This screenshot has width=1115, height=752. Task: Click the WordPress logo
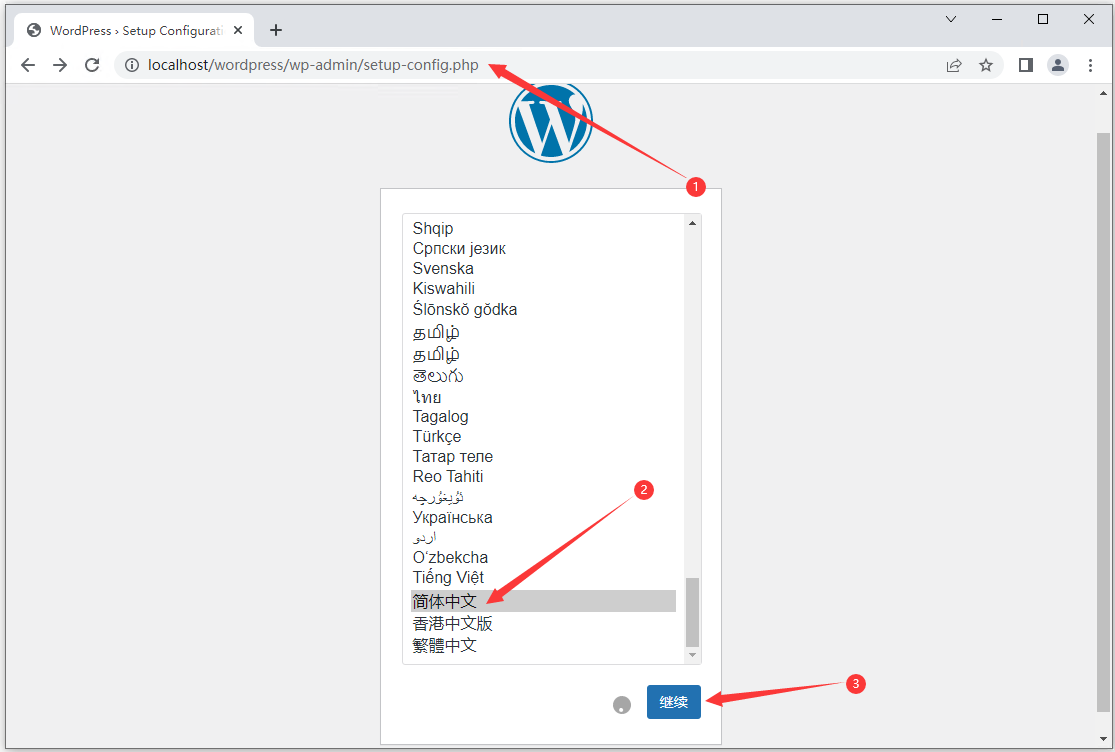[551, 121]
